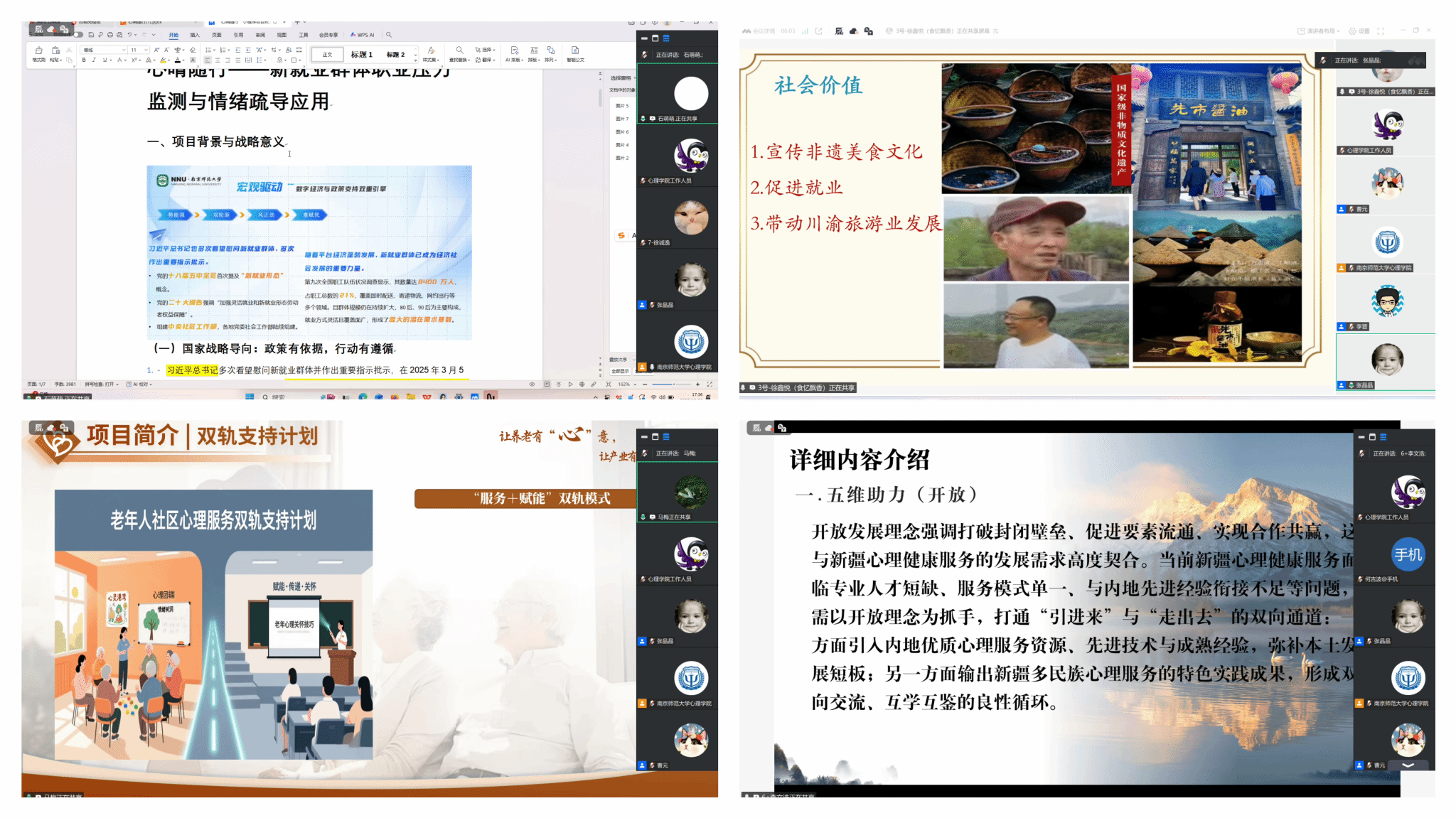Click the pop-out window icon beside the meeting timer
Image resolution: width=1456 pixels, height=818 pixels.
(x=818, y=31)
